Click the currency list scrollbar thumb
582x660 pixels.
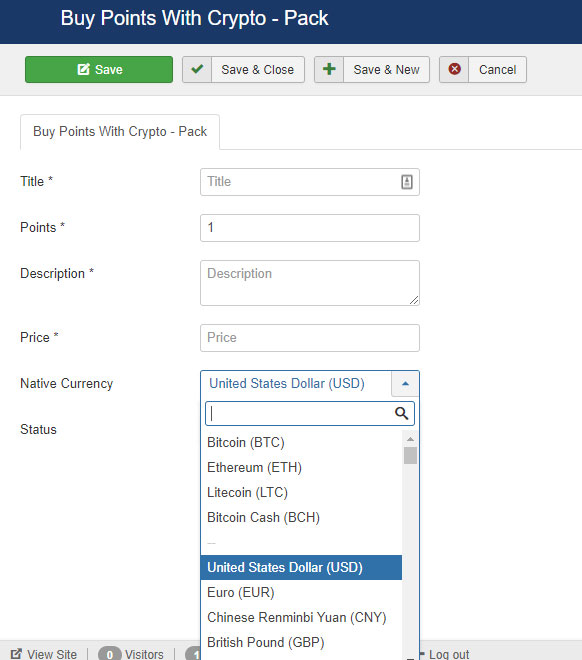[x=410, y=455]
